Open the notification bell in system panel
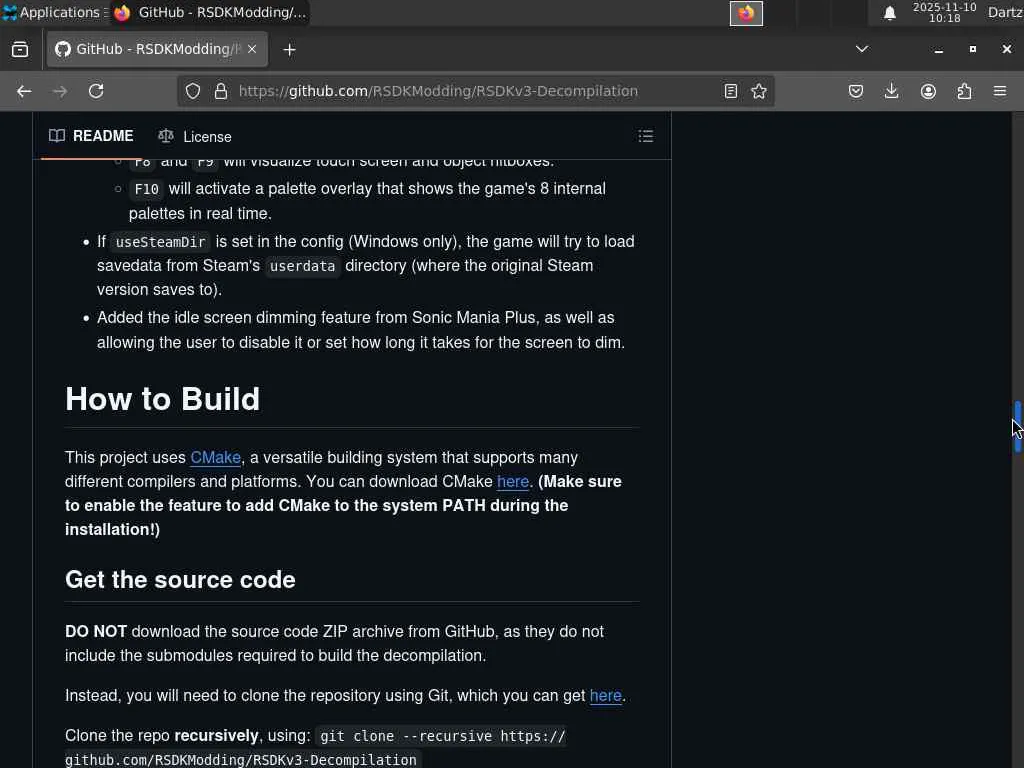1024x768 pixels. [x=889, y=13]
